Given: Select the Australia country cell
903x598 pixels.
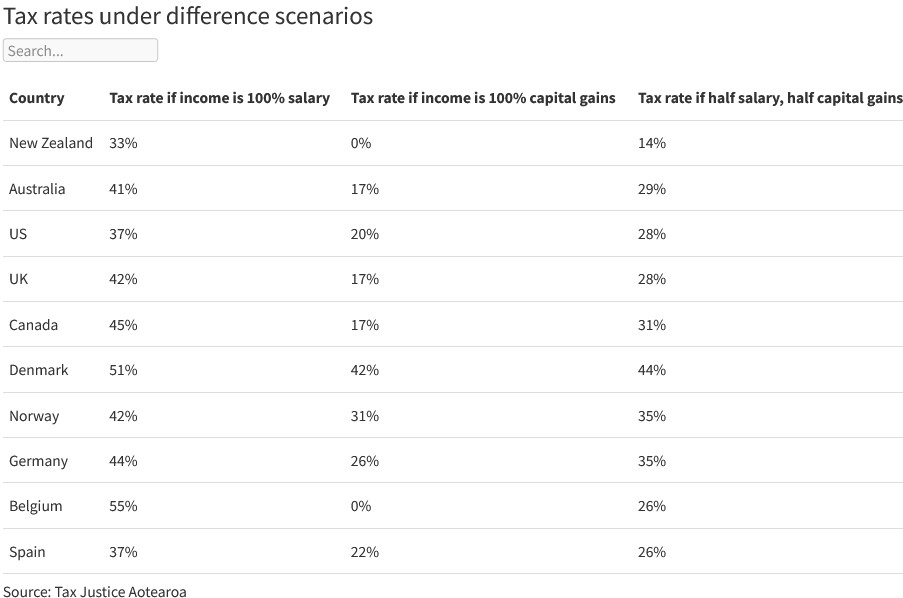Looking at the screenshot, I should [x=37, y=189].
